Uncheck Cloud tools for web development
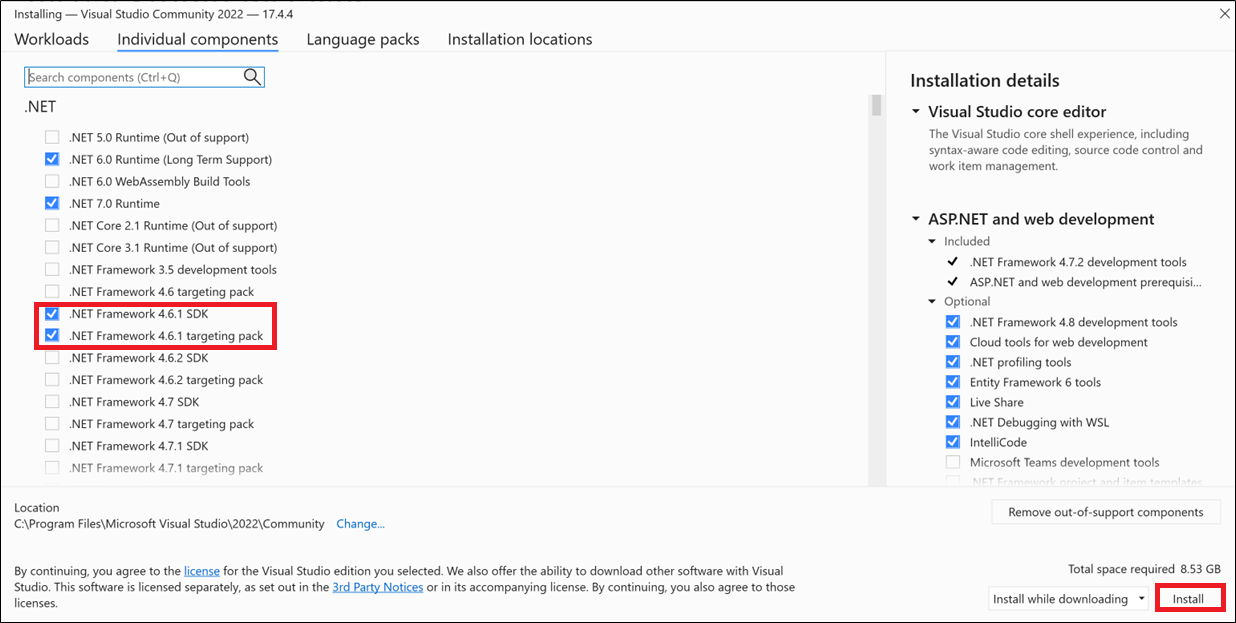This screenshot has height=623, width=1236. (x=952, y=342)
